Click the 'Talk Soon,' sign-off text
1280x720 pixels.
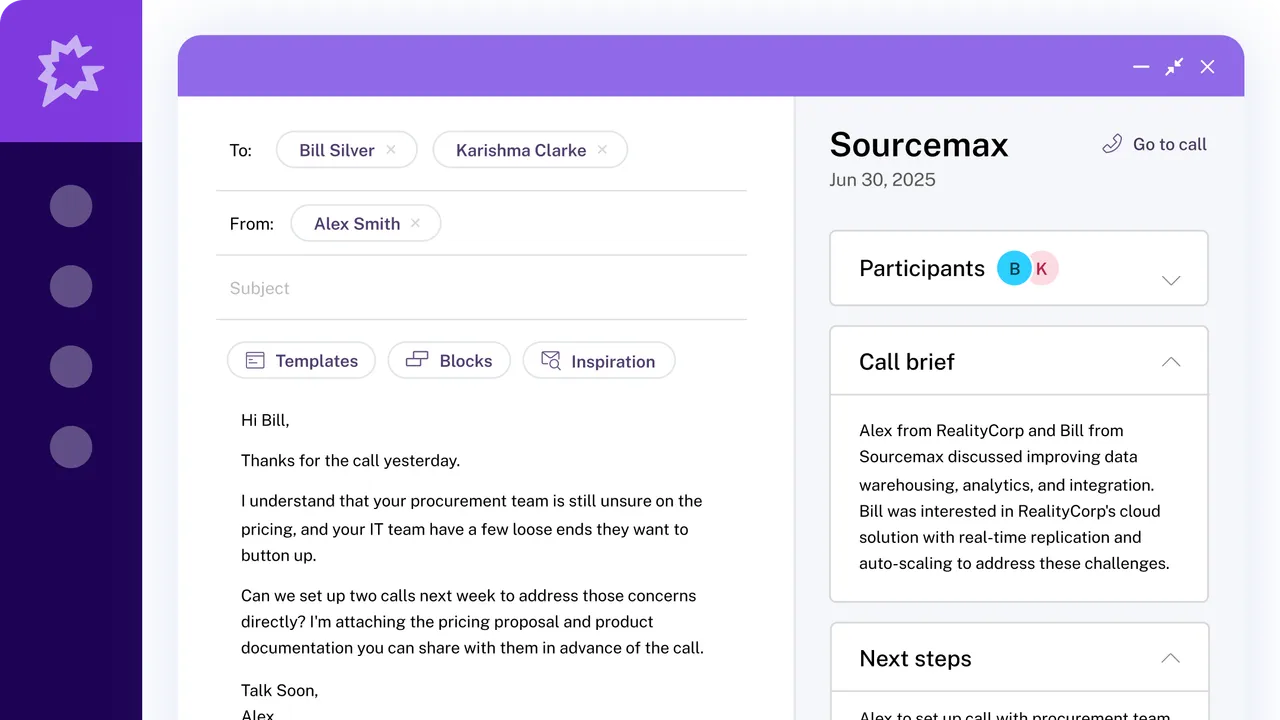[280, 690]
